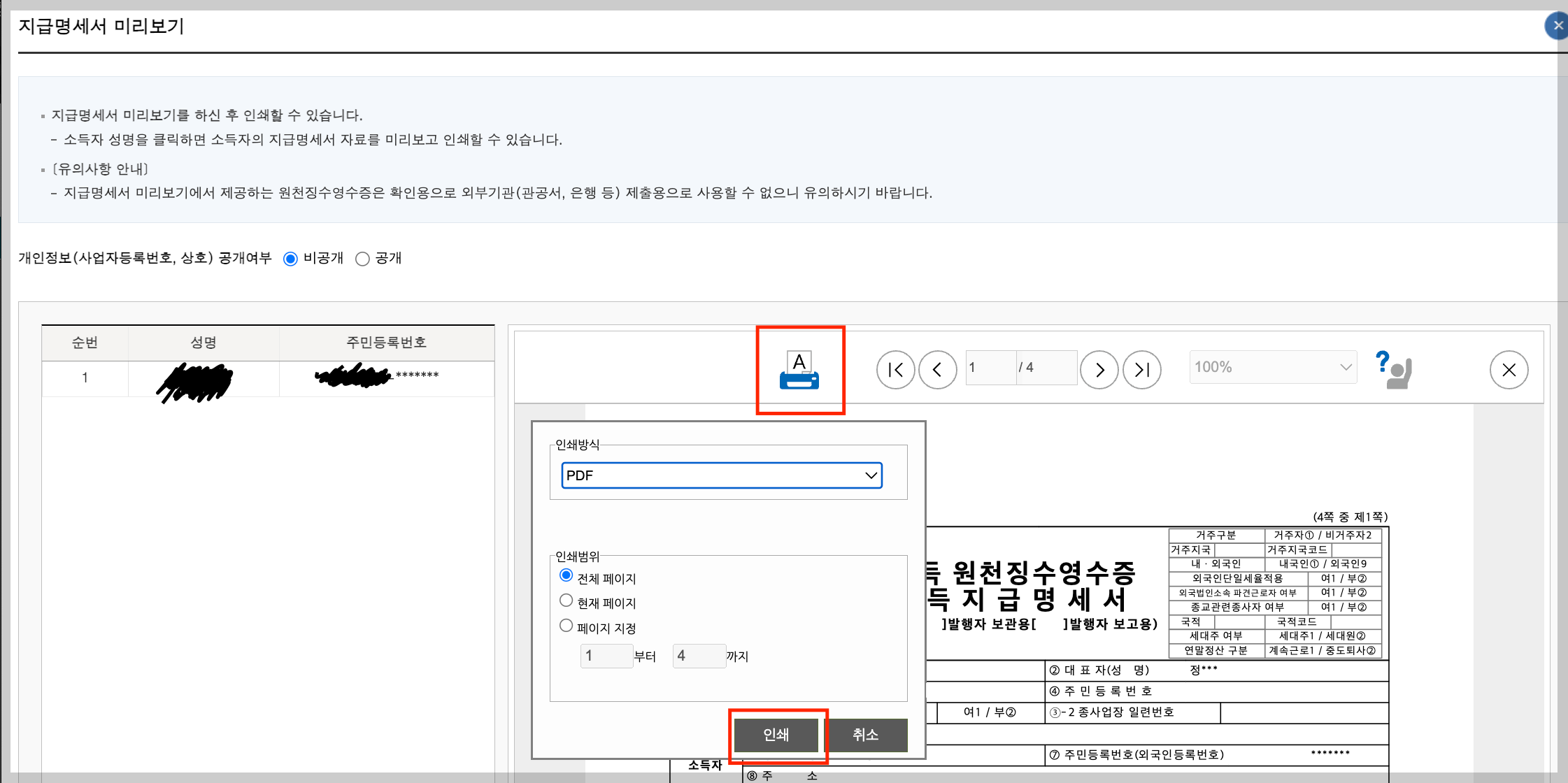Go to the previous page arrow icon
Image resolution: width=1568 pixels, height=783 pixels.
[x=938, y=370]
